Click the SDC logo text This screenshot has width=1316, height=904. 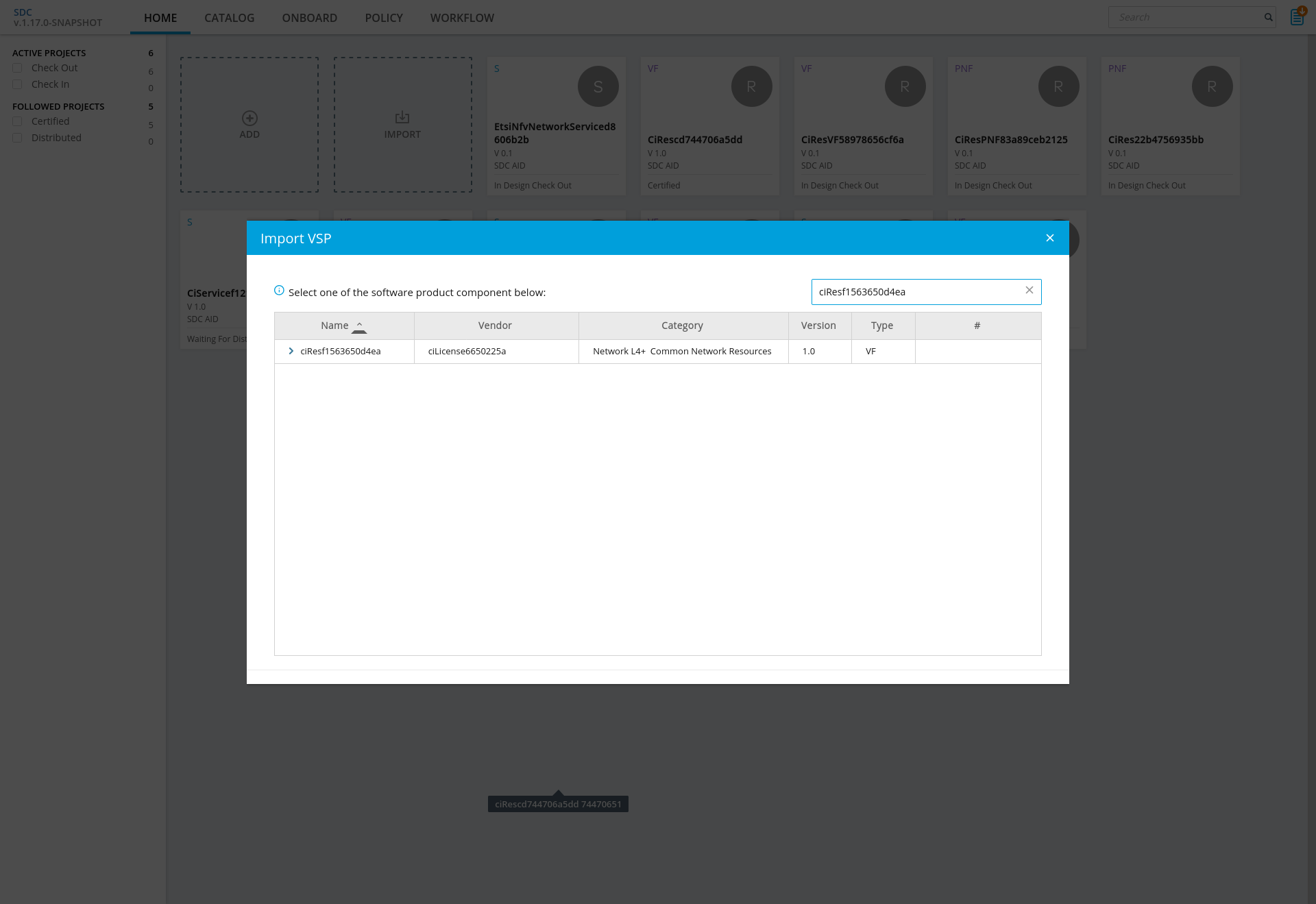tap(23, 12)
